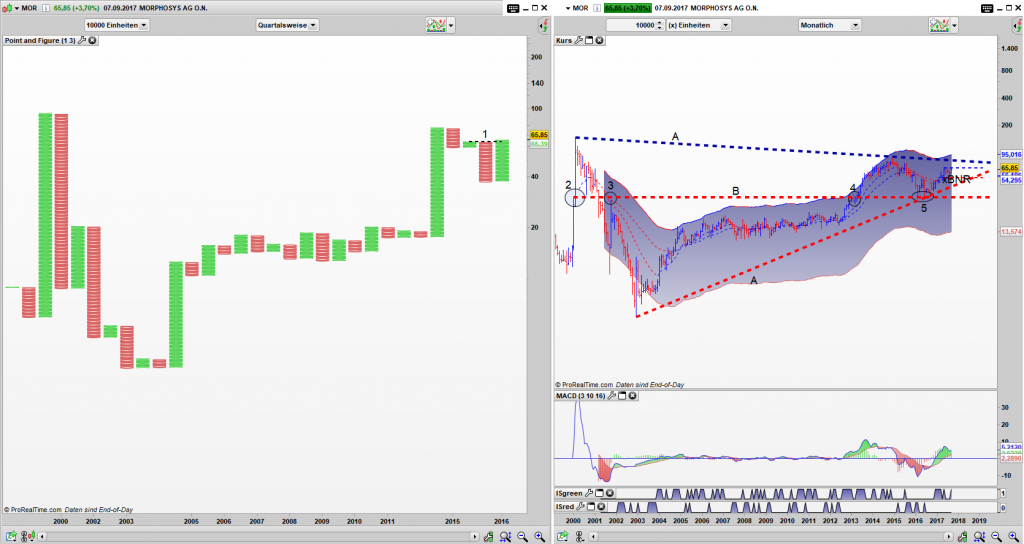Click chart wrench settings icon at left window bottom
1024x544 pixels.
[x=488, y=536]
